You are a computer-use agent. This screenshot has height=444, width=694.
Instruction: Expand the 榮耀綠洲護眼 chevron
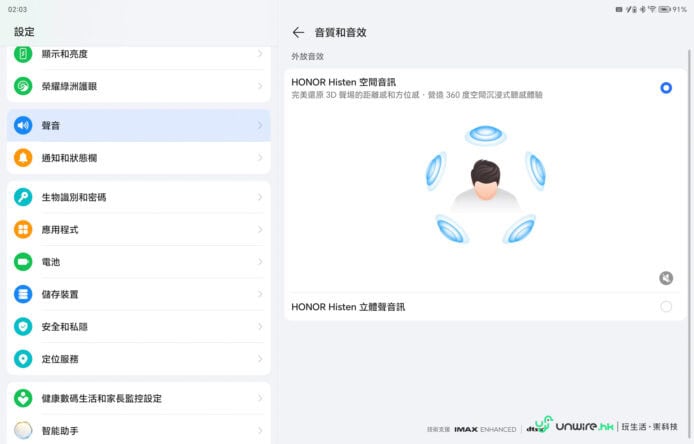coord(260,86)
